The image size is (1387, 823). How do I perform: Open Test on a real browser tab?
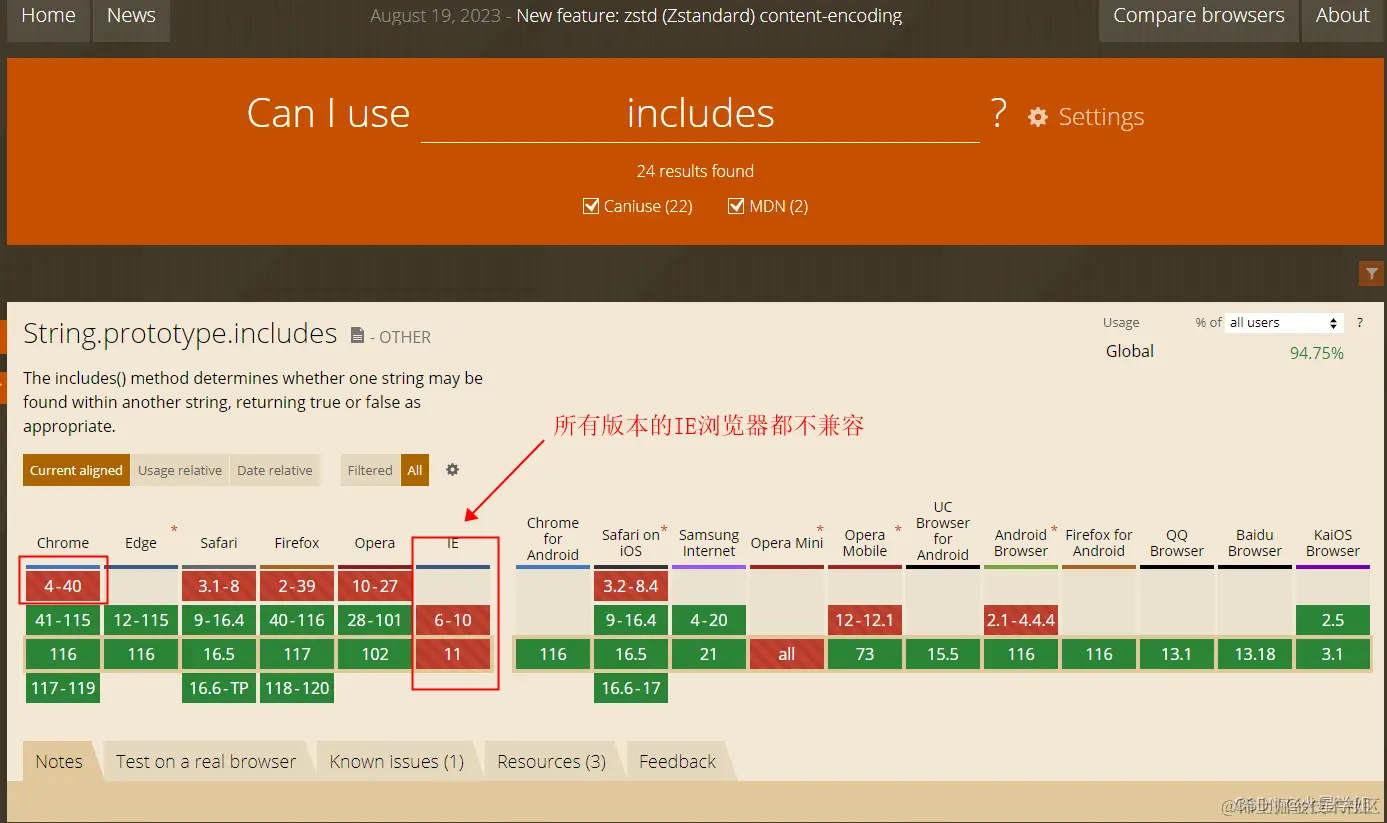[206, 761]
